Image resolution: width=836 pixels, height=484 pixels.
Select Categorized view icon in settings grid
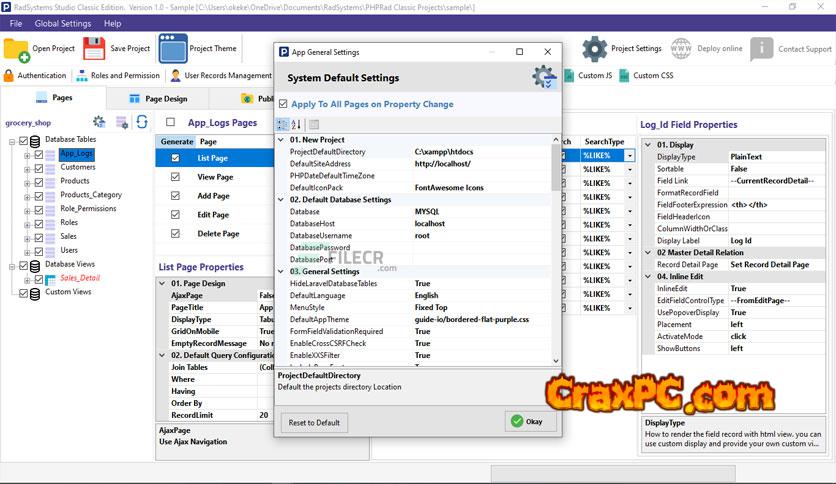coord(282,124)
